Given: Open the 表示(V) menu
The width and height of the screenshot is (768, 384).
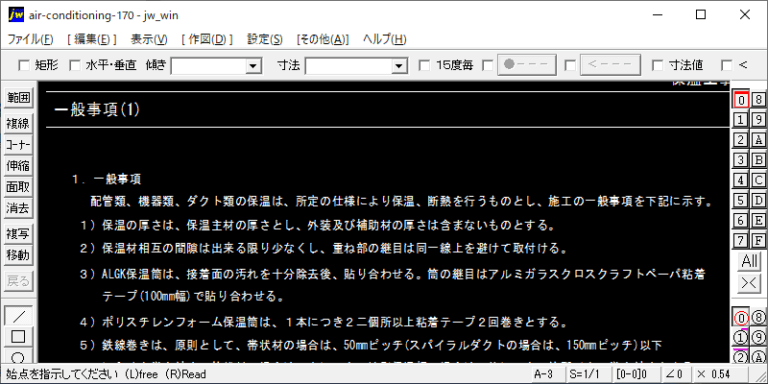Looking at the screenshot, I should click(149, 39).
